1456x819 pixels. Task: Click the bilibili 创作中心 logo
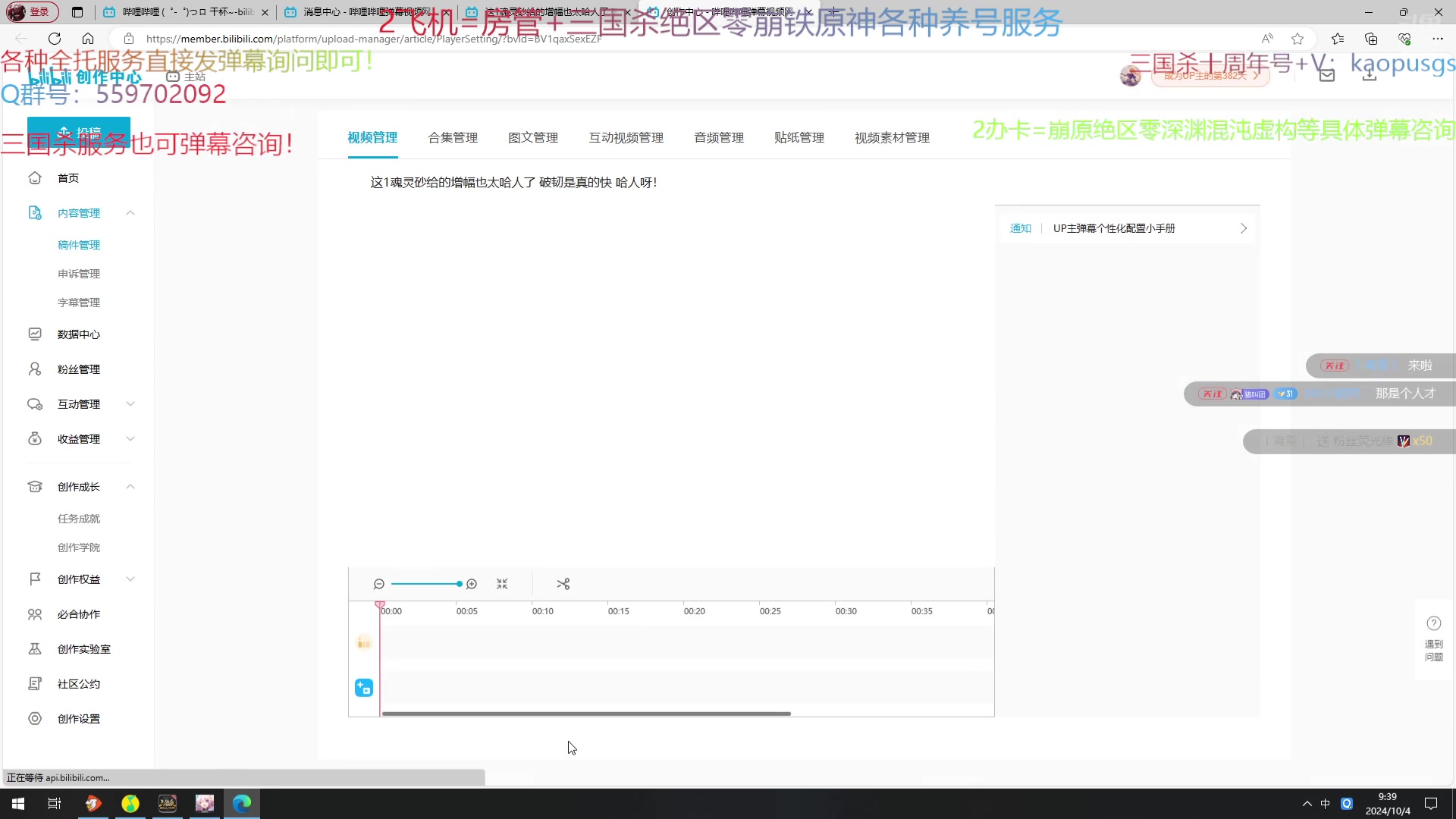click(x=85, y=77)
